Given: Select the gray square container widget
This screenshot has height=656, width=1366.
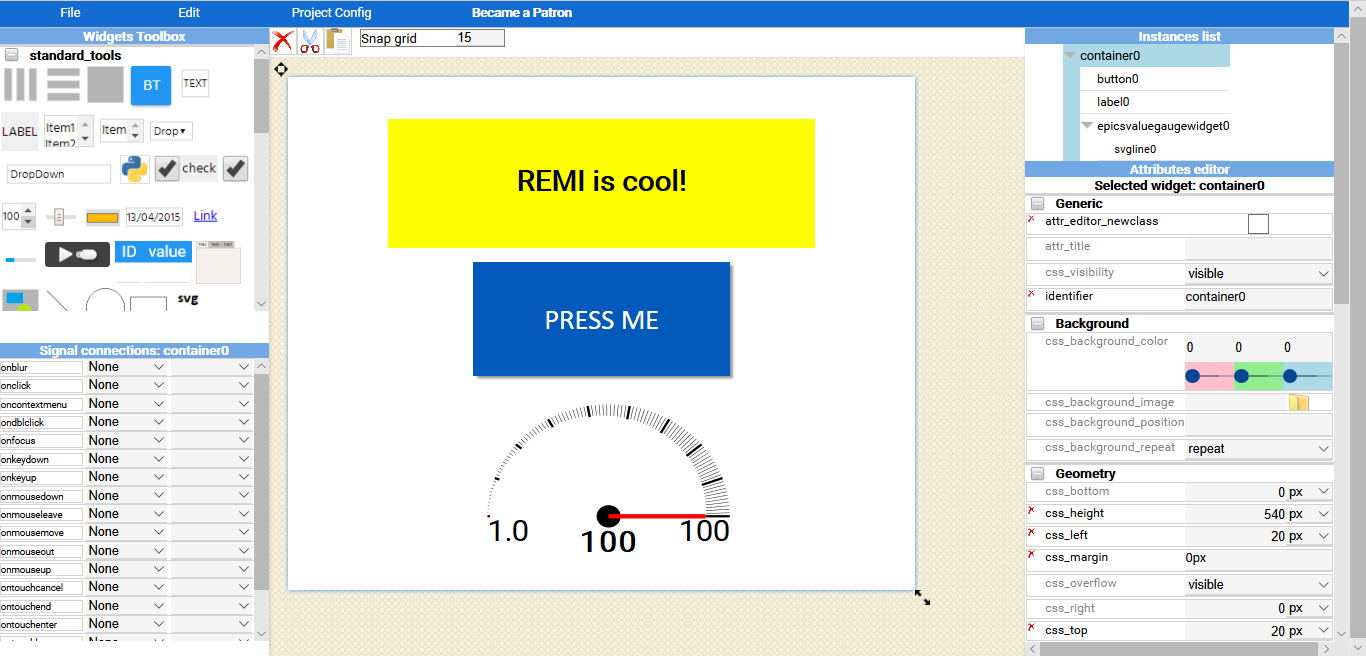Looking at the screenshot, I should tap(105, 85).
